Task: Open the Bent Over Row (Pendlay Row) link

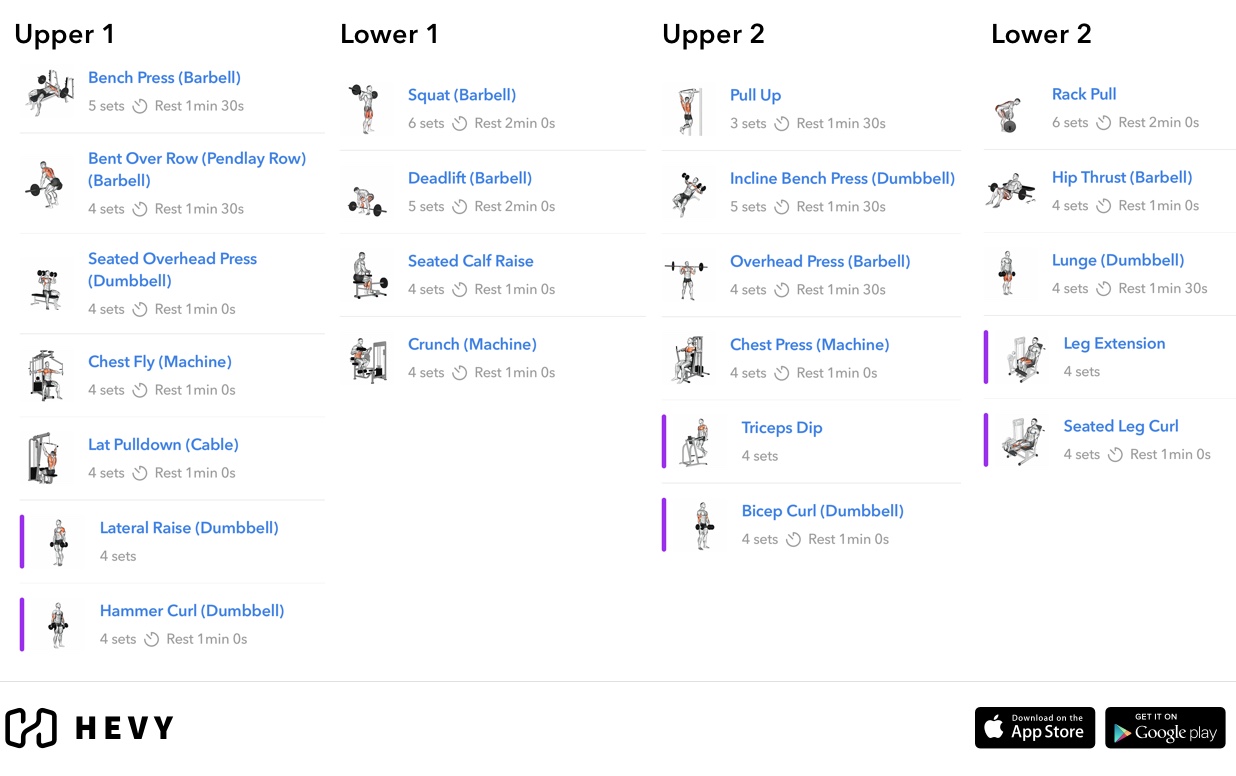Action: pyautogui.click(x=197, y=169)
